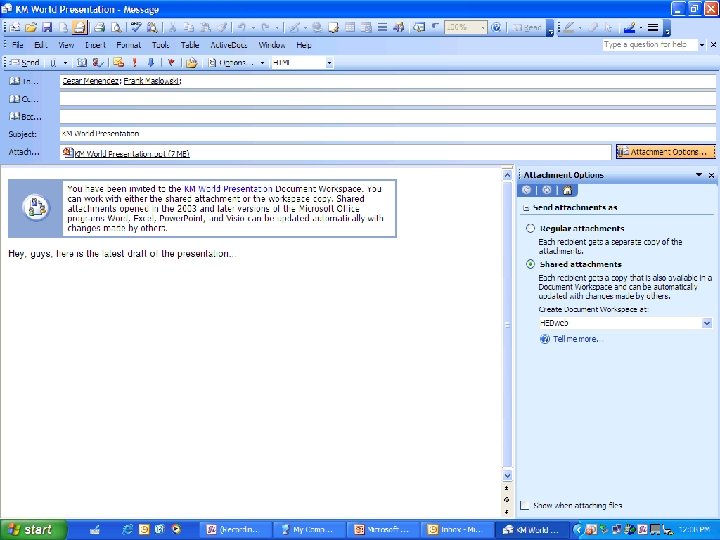Open the Attachment Options pane menu arrow
This screenshot has height=540, width=720.
pos(699,175)
